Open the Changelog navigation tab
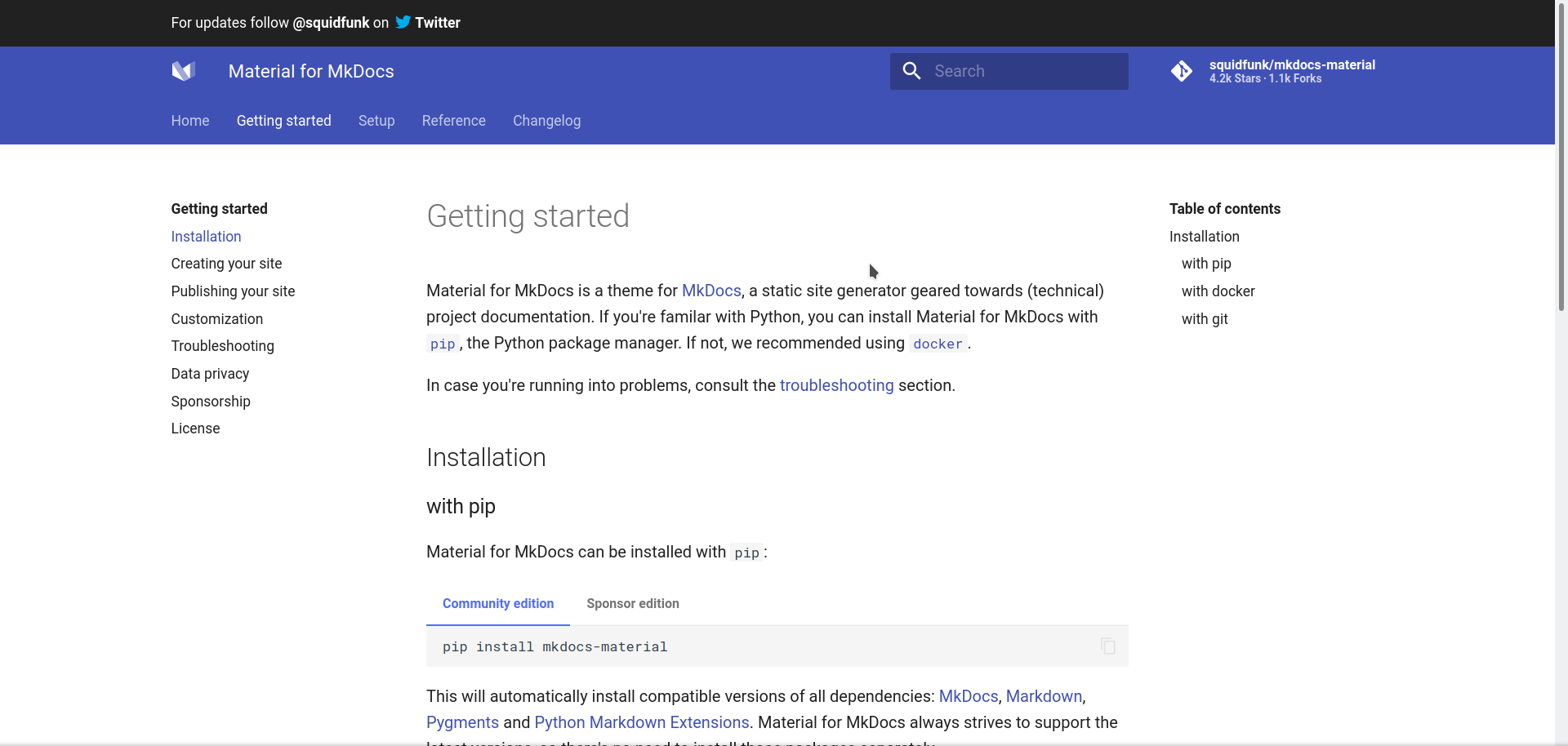This screenshot has width=1568, height=746. [x=546, y=121]
